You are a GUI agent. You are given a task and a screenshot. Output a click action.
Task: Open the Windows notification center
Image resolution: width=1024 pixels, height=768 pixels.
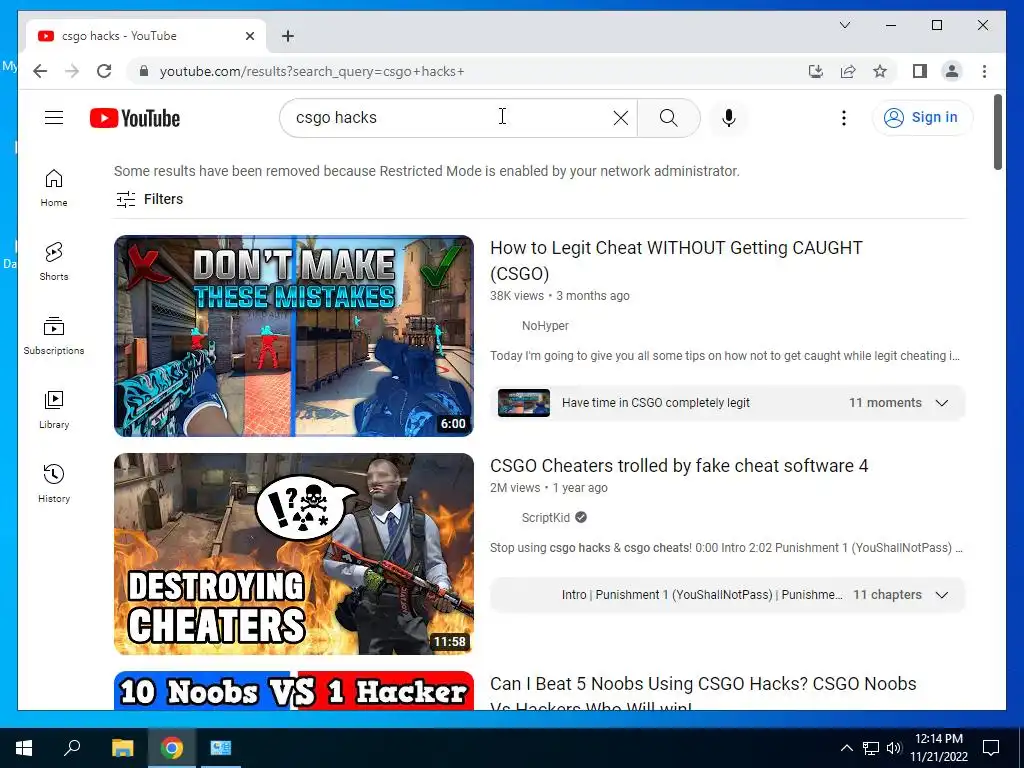tap(991, 748)
